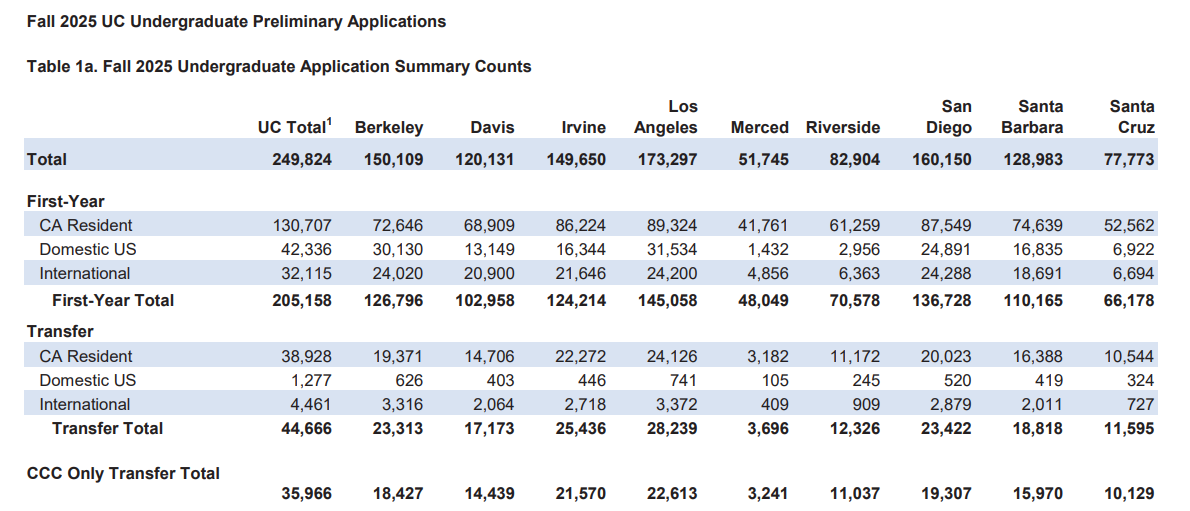Click first-year International value 32,115

pyautogui.click(x=307, y=273)
